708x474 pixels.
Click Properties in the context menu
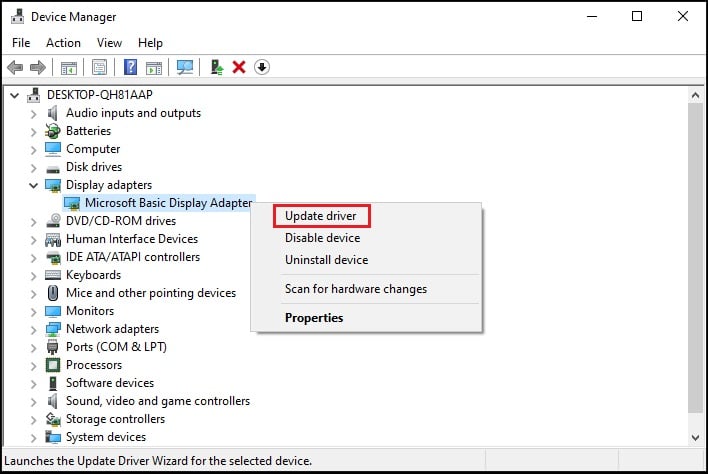coord(314,318)
